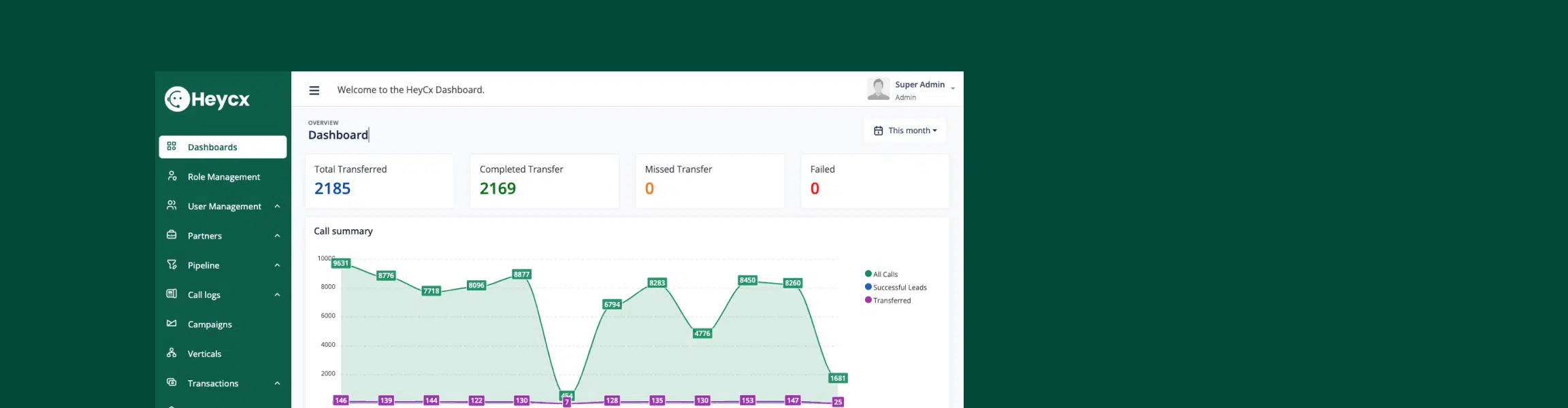The height and width of the screenshot is (408, 1568).
Task: Toggle Transferred legend series
Action: [x=888, y=300]
